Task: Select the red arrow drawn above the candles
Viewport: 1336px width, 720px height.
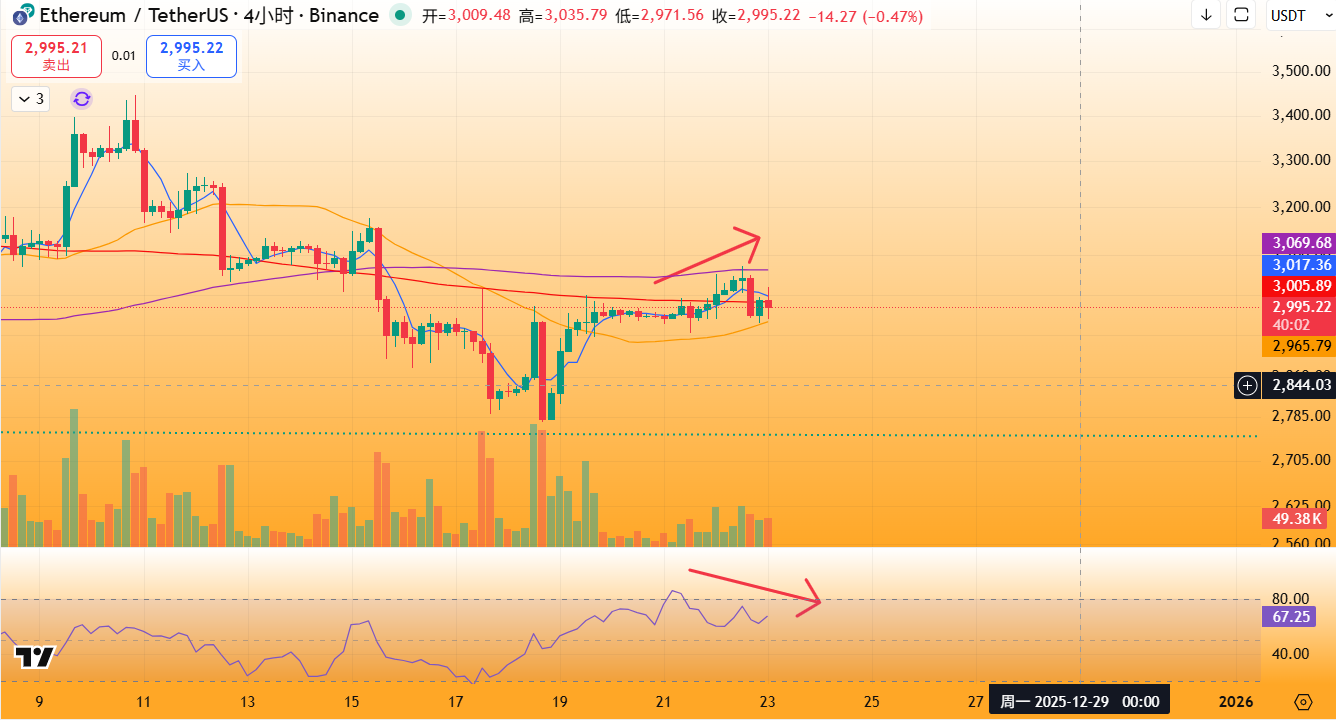Action: coord(707,258)
